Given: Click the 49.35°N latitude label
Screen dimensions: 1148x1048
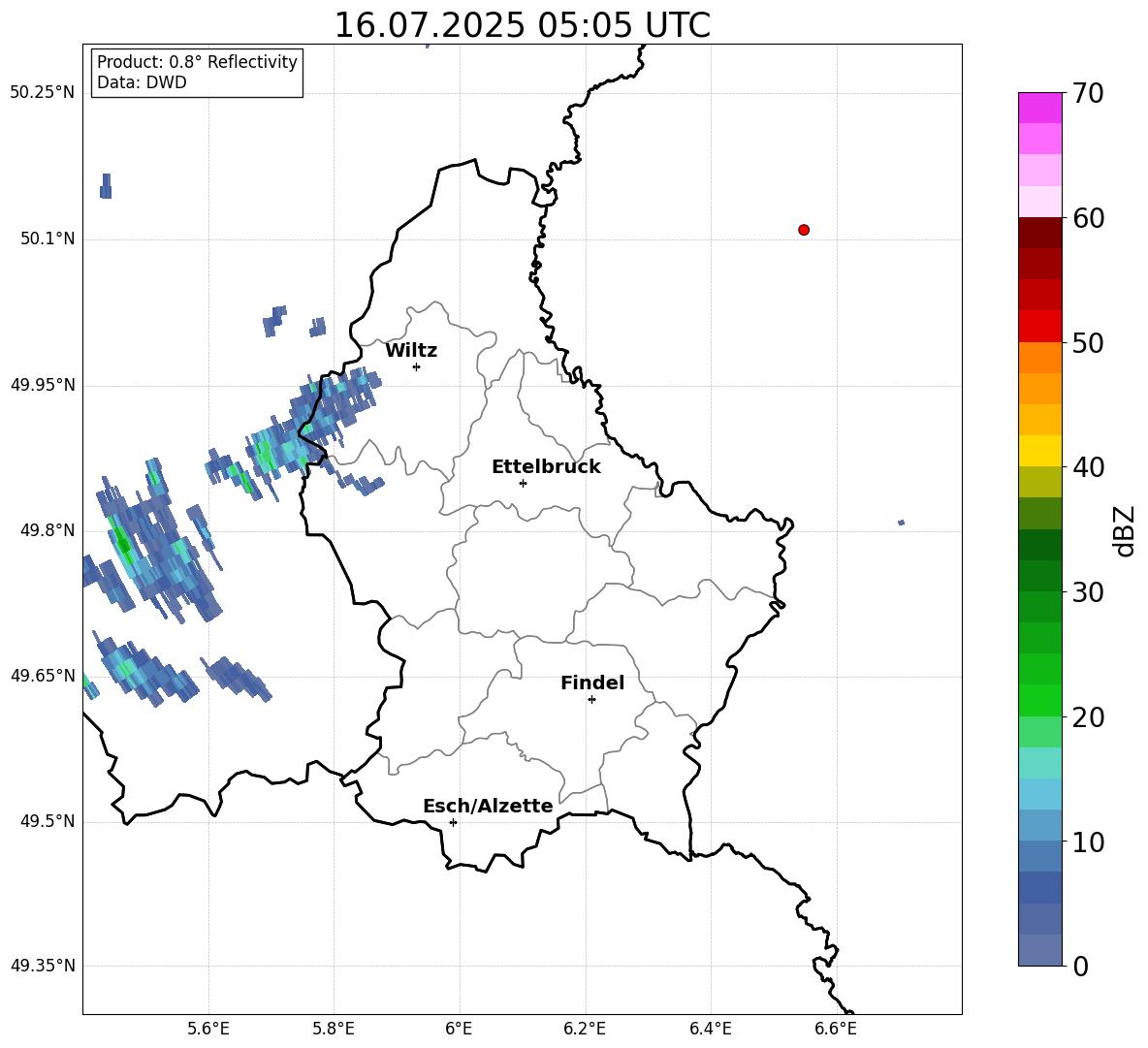Looking at the screenshot, I should 43,966.
